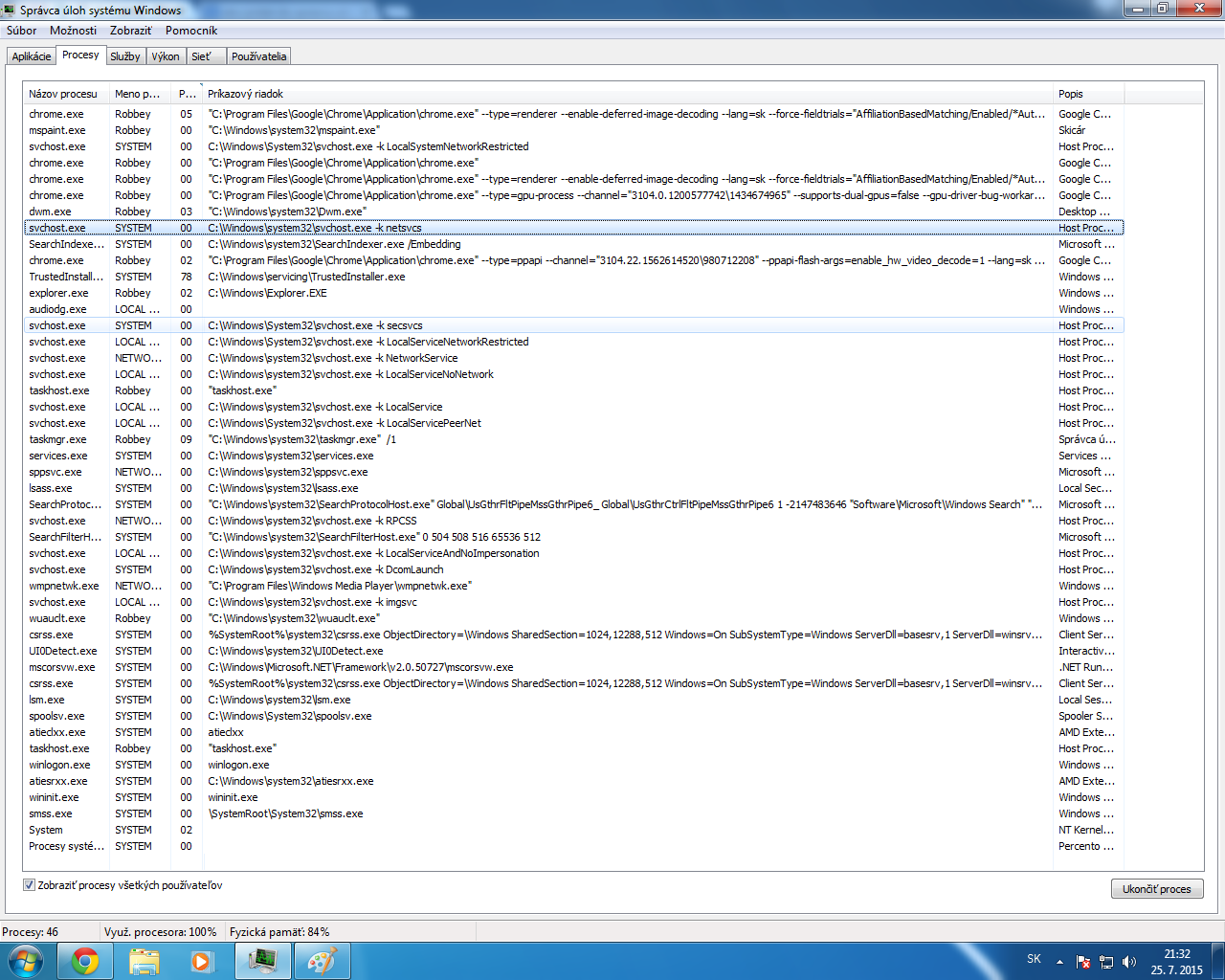The image size is (1225, 980).
Task: Show hidden system tray icons
Action: [1059, 962]
